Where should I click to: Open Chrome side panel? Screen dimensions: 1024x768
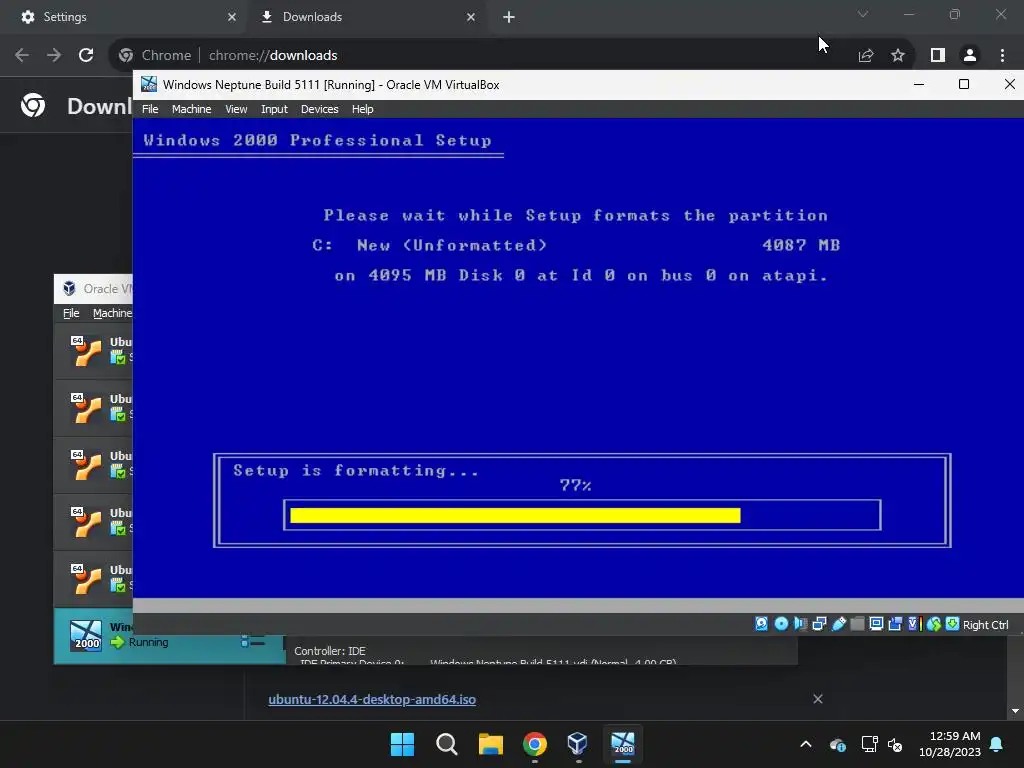tap(938, 56)
